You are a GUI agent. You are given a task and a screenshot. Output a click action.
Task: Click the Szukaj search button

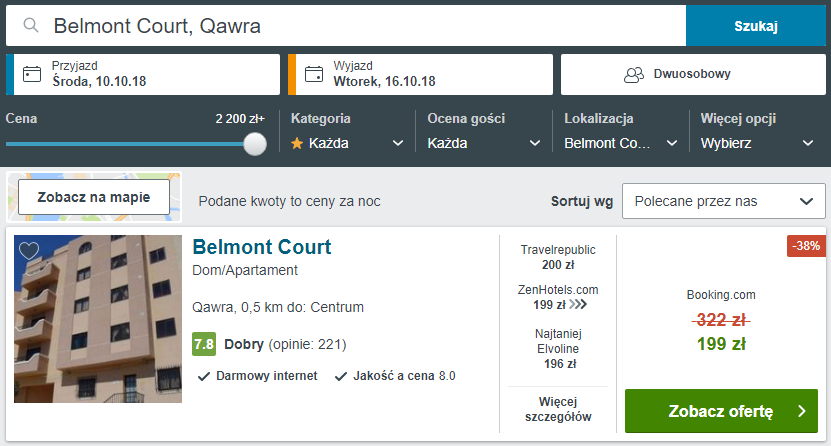[756, 26]
